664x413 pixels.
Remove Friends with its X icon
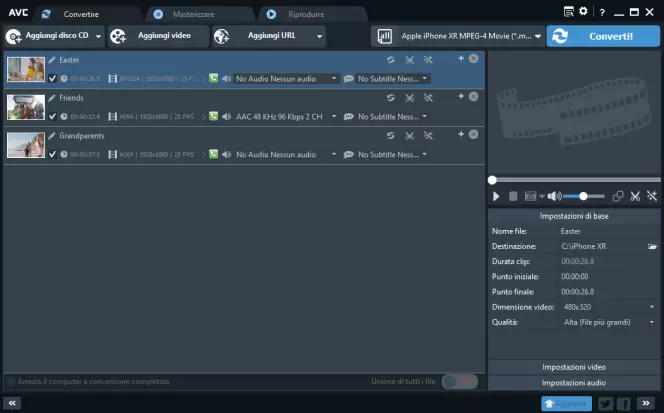click(473, 97)
